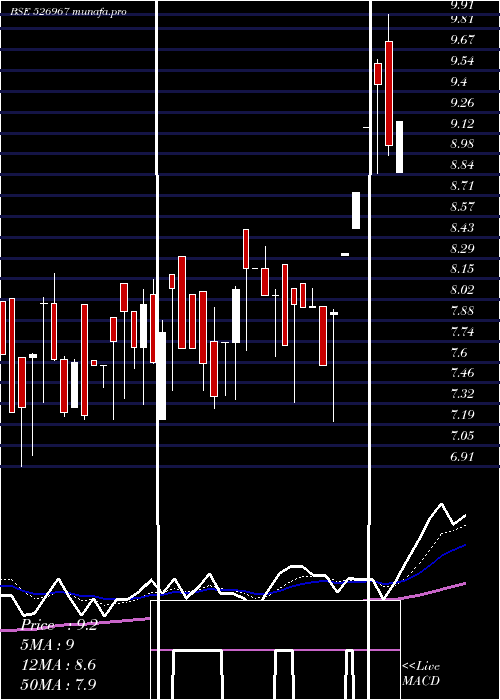Click the 50MA : 7.9 readout
Image resolution: width=500 pixels, height=700 pixels.
[58, 684]
